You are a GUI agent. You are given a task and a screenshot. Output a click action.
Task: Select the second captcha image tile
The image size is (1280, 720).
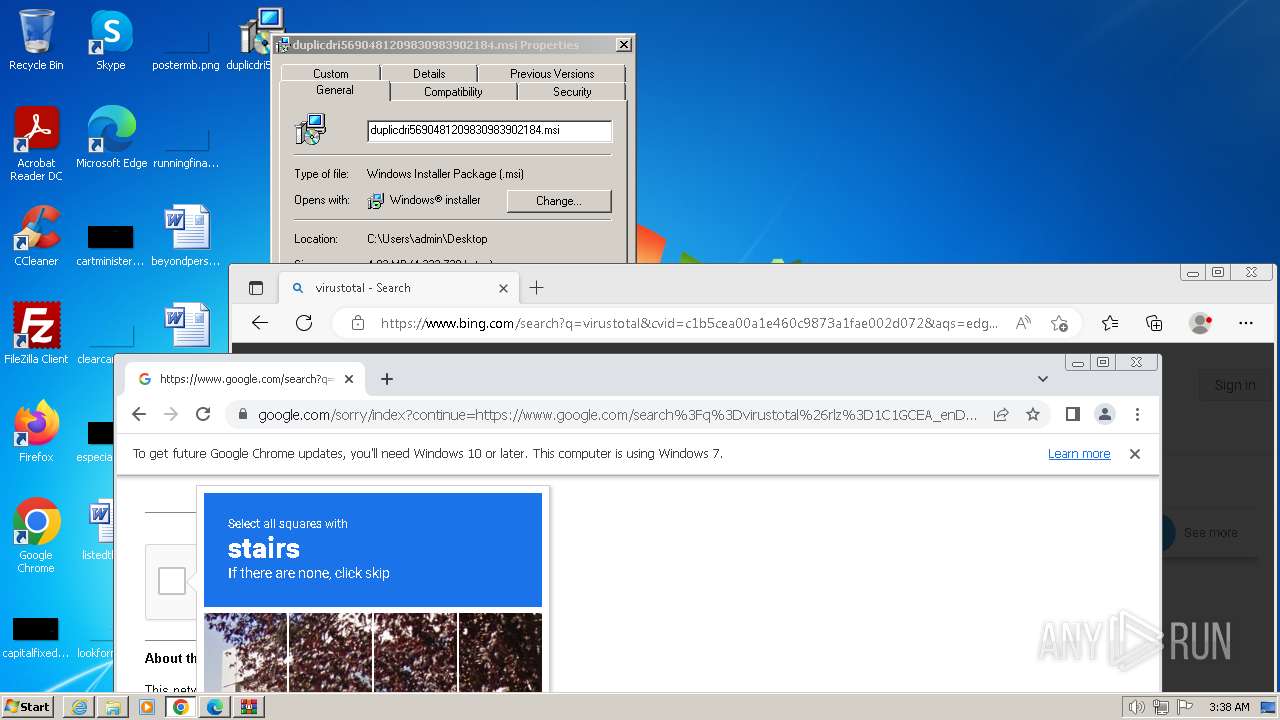(x=330, y=653)
